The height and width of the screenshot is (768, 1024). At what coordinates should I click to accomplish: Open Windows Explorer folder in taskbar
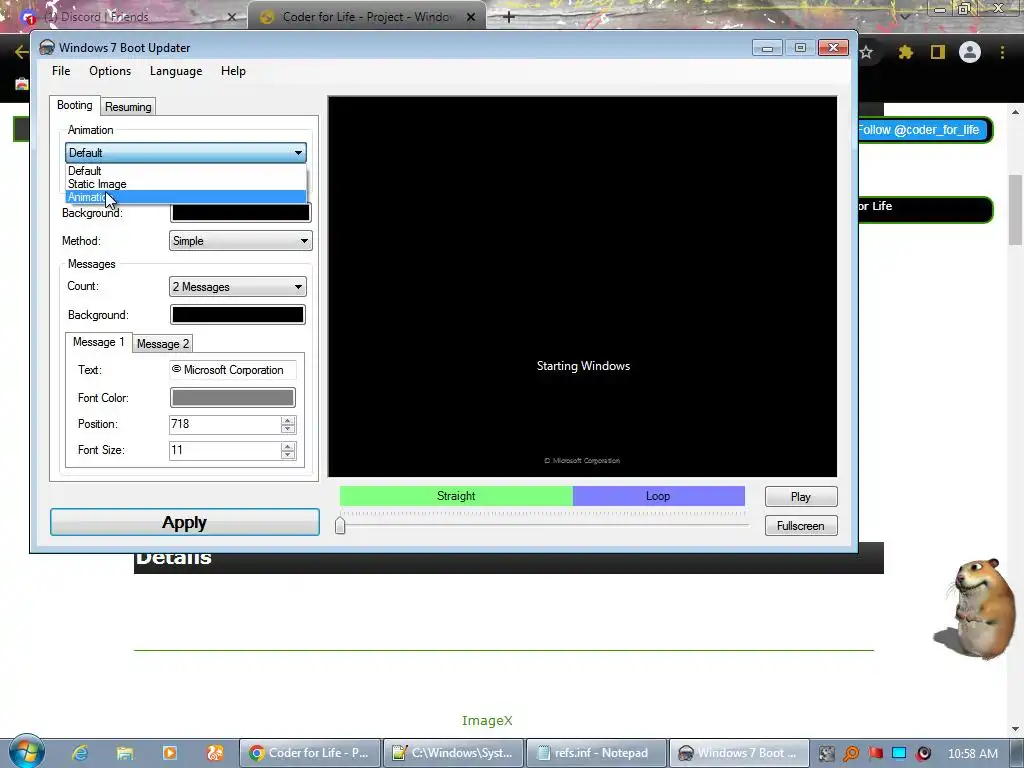[x=125, y=753]
